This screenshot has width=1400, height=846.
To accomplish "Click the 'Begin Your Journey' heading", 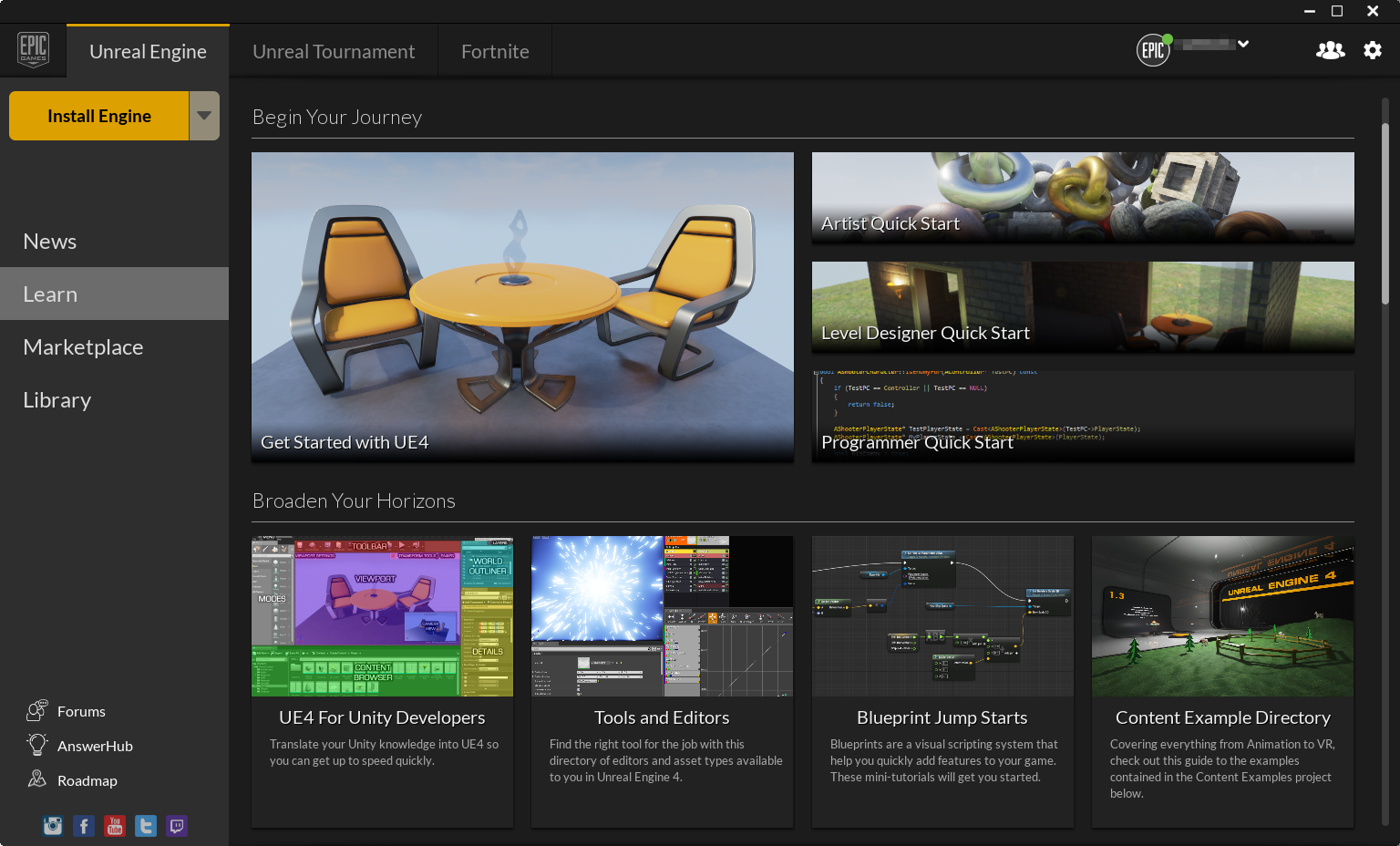I will pos(337,117).
